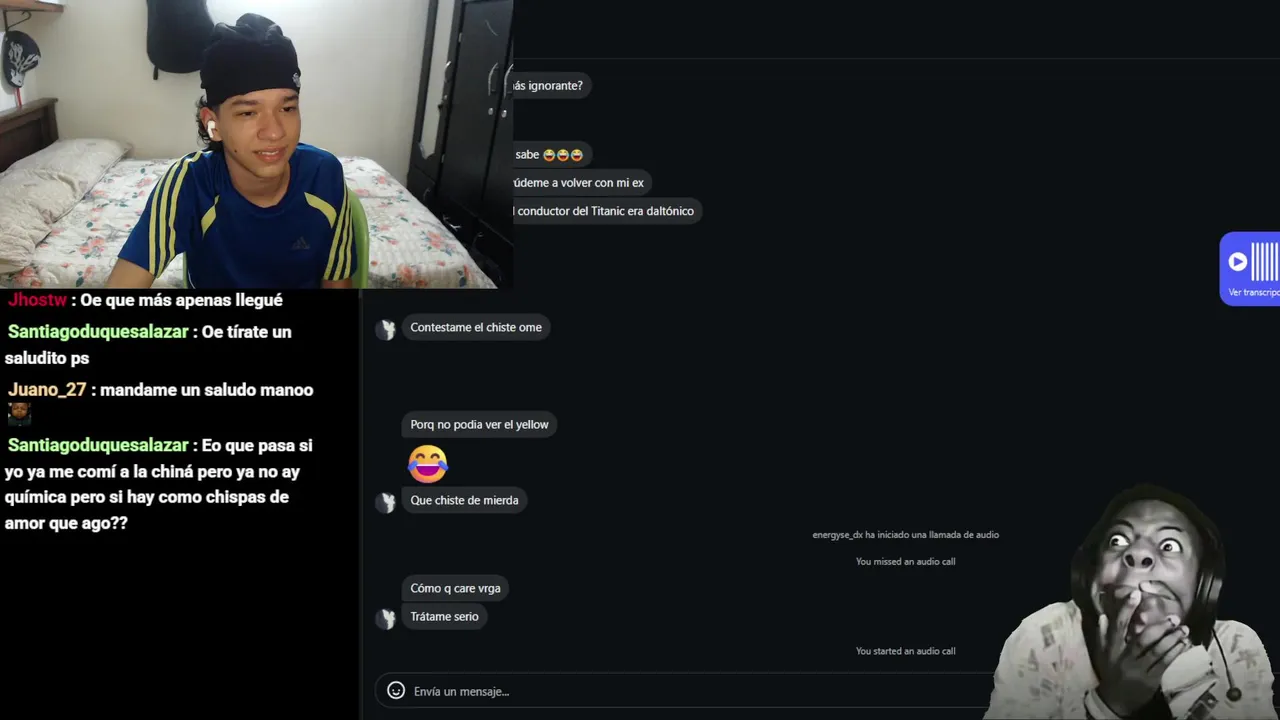Open 'Ver transcripción' under the voice message
Viewport: 1280px width, 720px height.
coord(1254,293)
